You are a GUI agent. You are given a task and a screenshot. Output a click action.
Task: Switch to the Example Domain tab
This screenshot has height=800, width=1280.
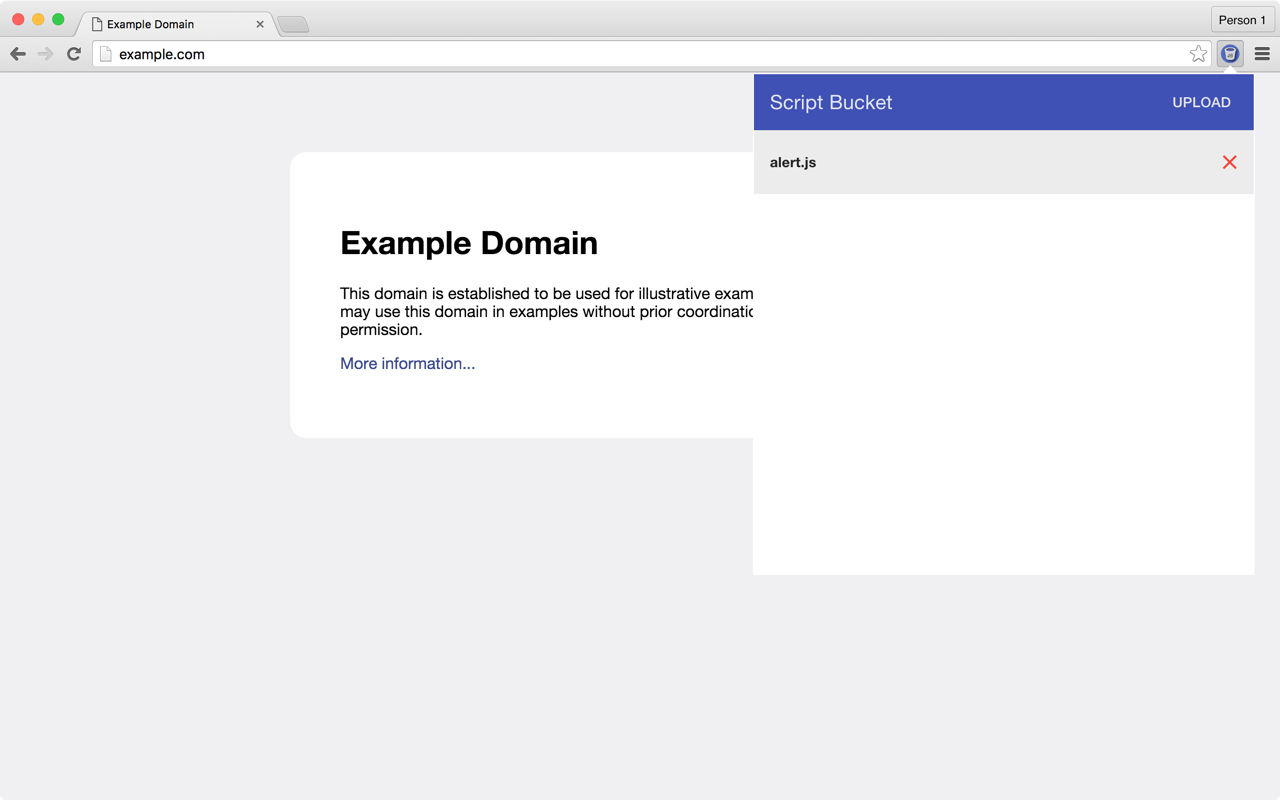point(177,24)
